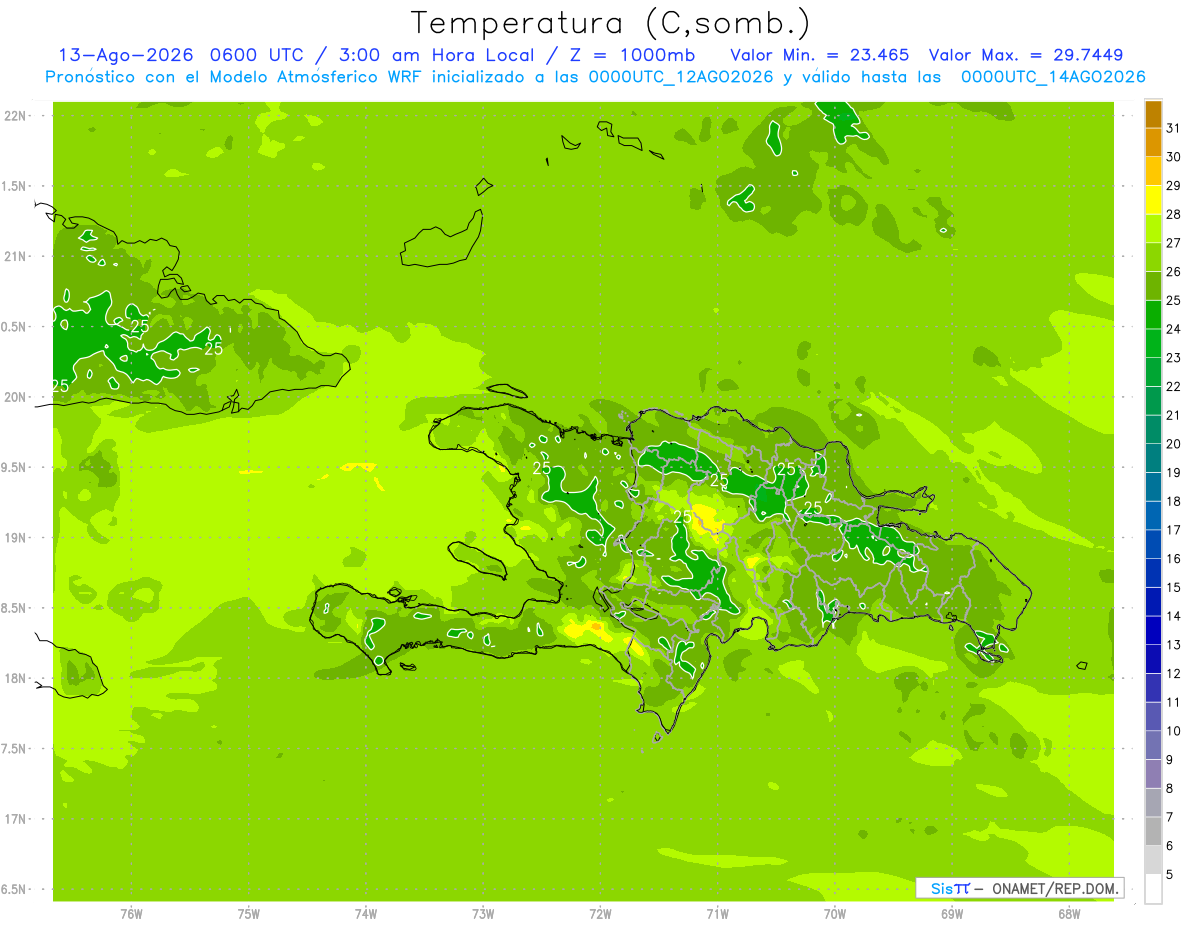Click the latitude axis label '19N'
The image size is (1200, 927).
click(x=15, y=538)
